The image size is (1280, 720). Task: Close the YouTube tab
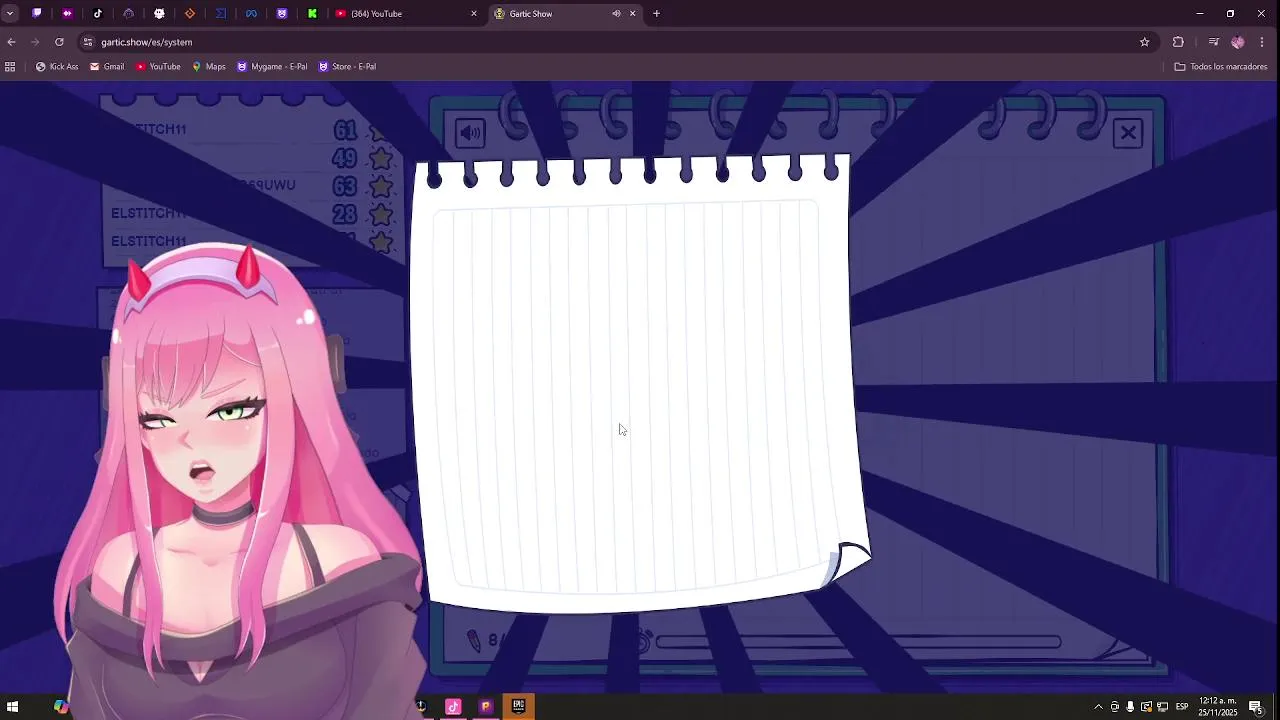(x=474, y=14)
